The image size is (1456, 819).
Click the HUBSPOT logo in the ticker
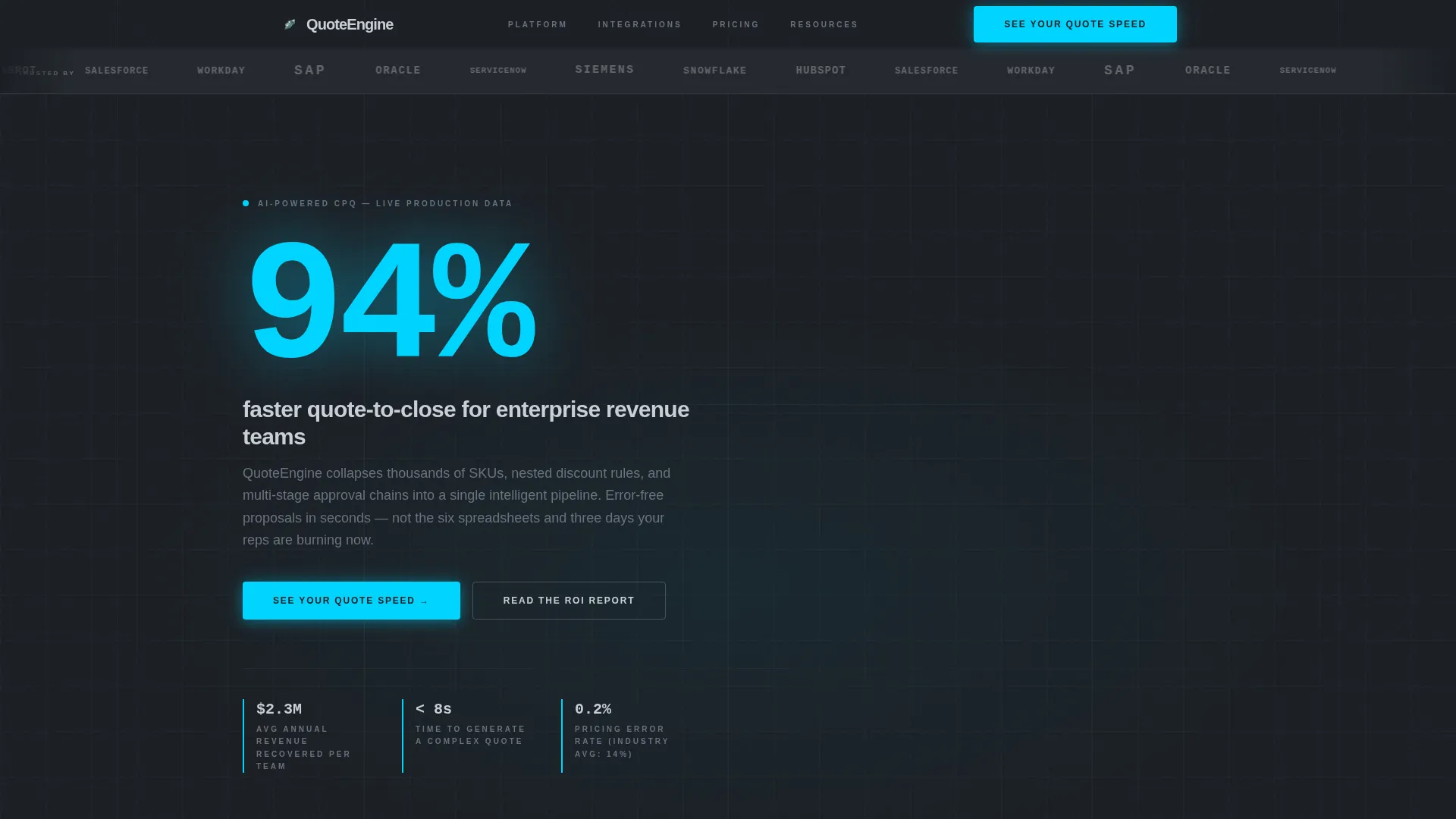point(821,70)
